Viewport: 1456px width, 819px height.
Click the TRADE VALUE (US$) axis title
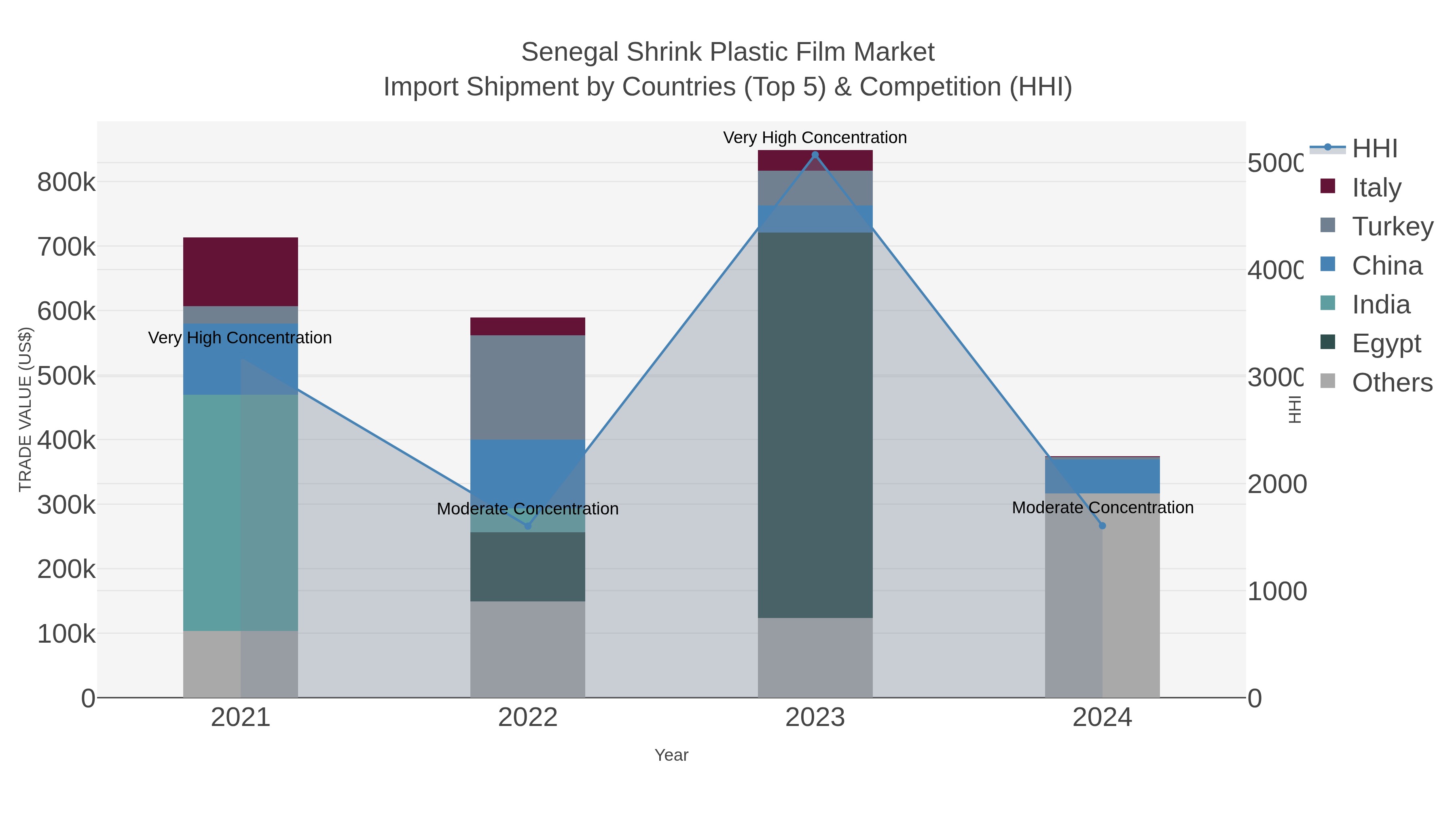(x=25, y=409)
